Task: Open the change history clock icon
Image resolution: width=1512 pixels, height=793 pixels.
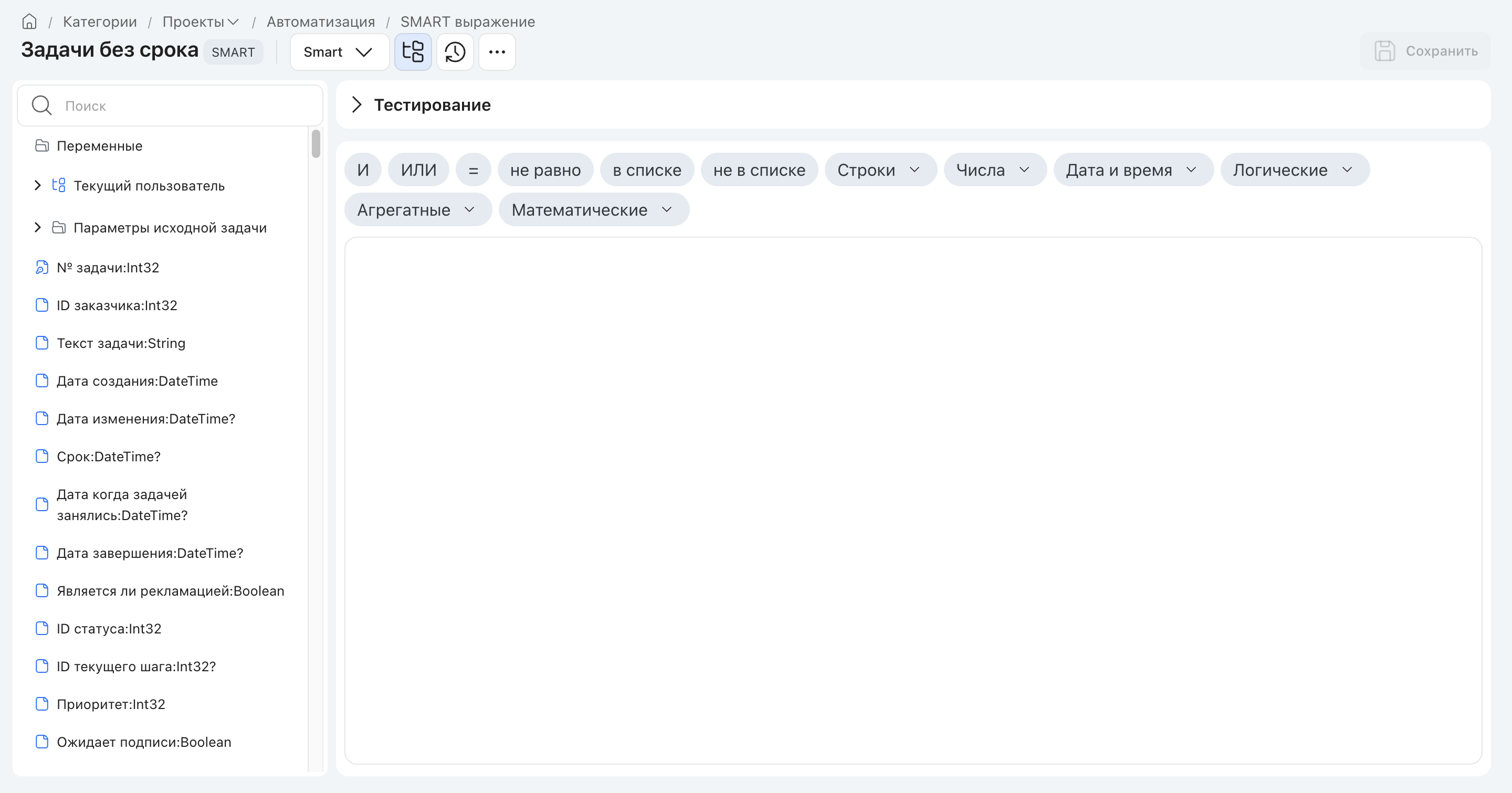Action: (x=455, y=51)
